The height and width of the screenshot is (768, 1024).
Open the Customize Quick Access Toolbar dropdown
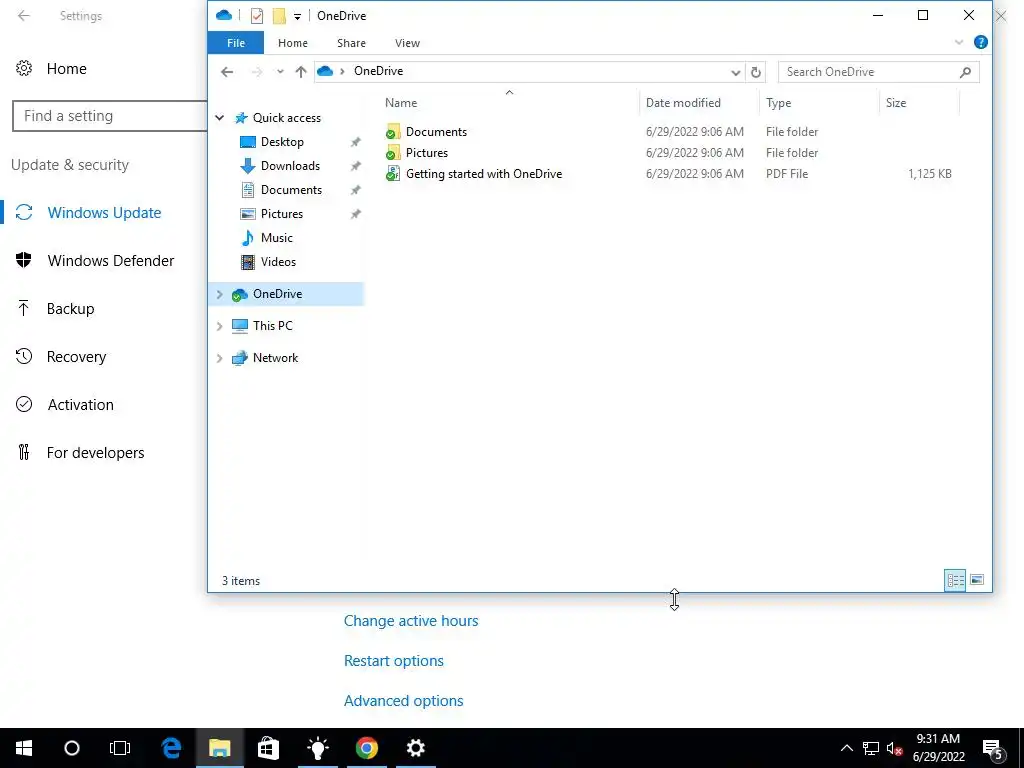tap(297, 16)
